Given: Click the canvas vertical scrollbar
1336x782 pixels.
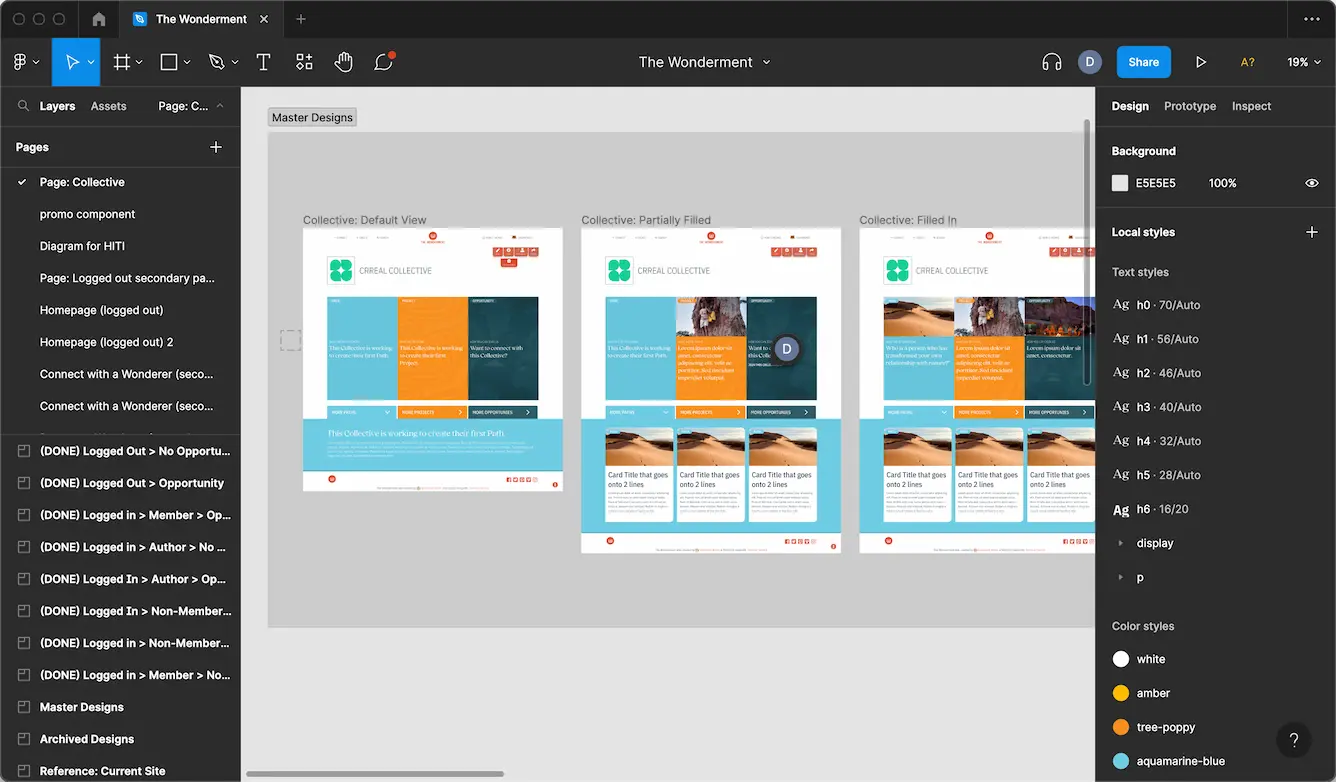Looking at the screenshot, I should [x=1088, y=252].
